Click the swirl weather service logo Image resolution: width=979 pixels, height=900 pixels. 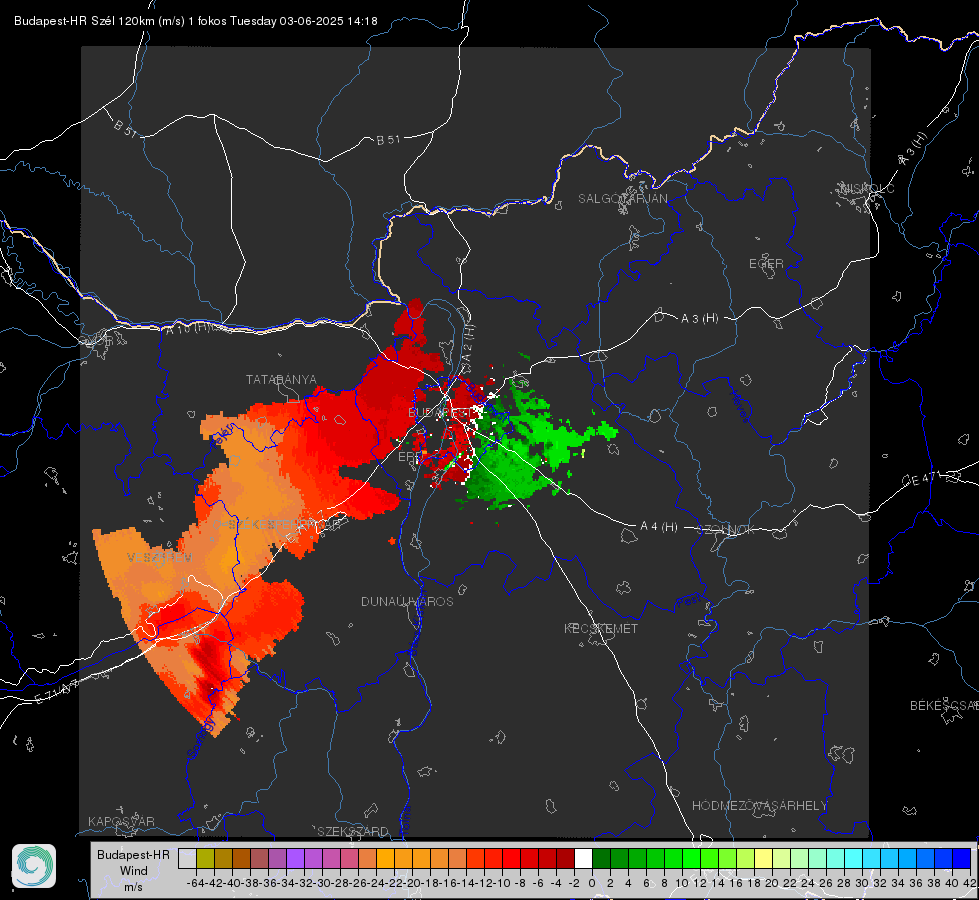[34, 866]
